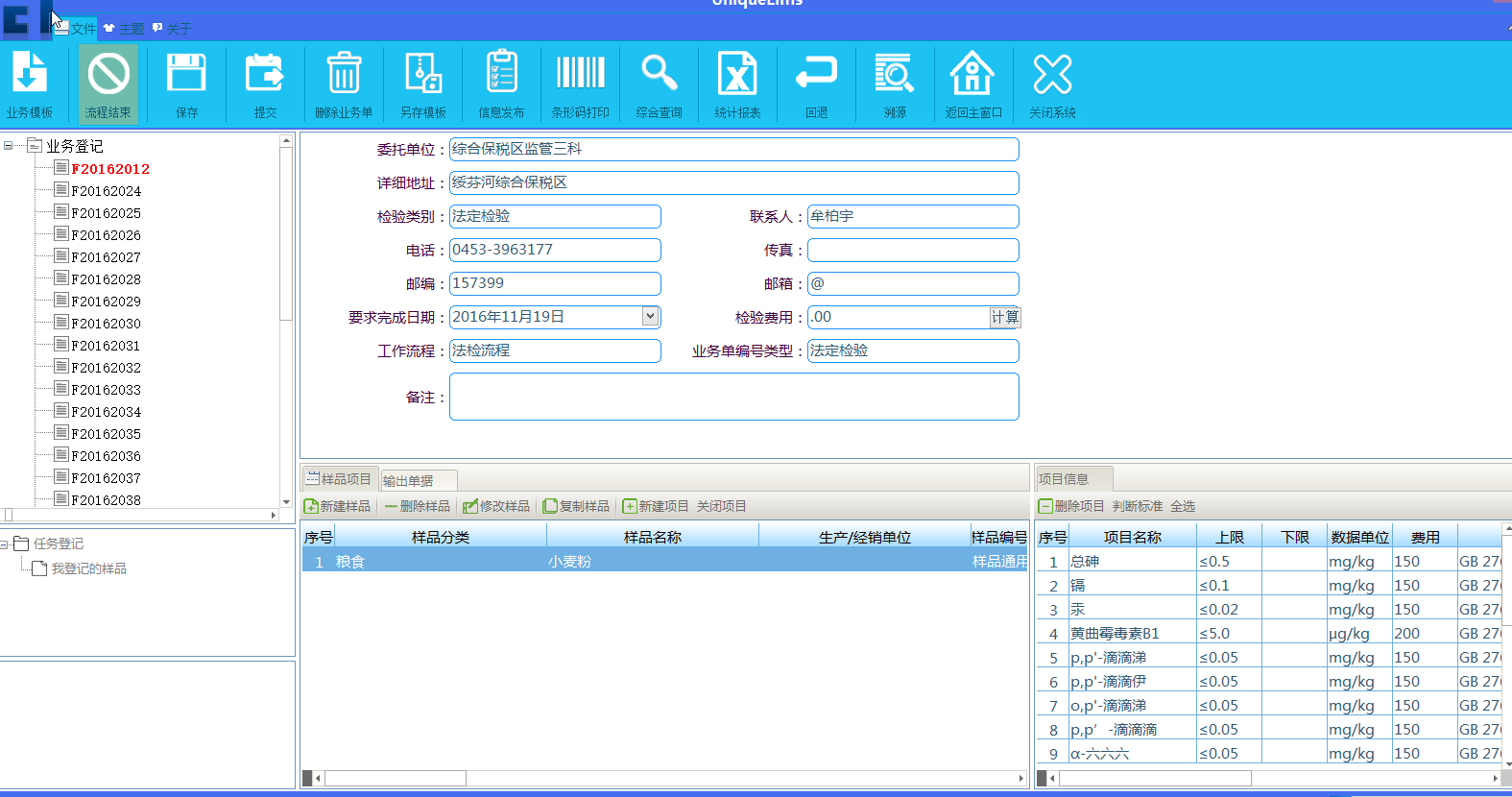Select business record F20162033
This screenshot has height=797, width=1512.
click(x=106, y=390)
